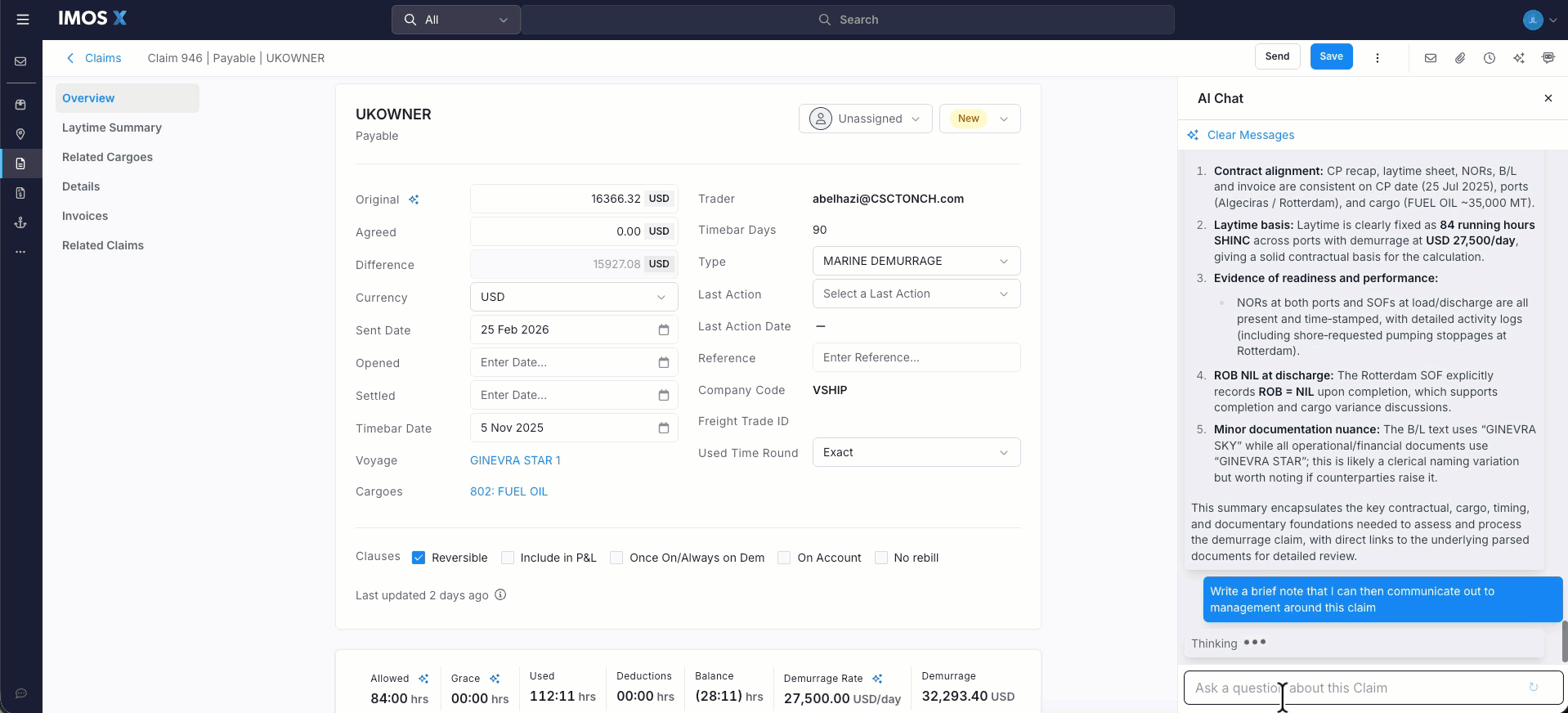The width and height of the screenshot is (1568, 713).
Task: Enable the Include in P&L checkbox
Action: 508,558
